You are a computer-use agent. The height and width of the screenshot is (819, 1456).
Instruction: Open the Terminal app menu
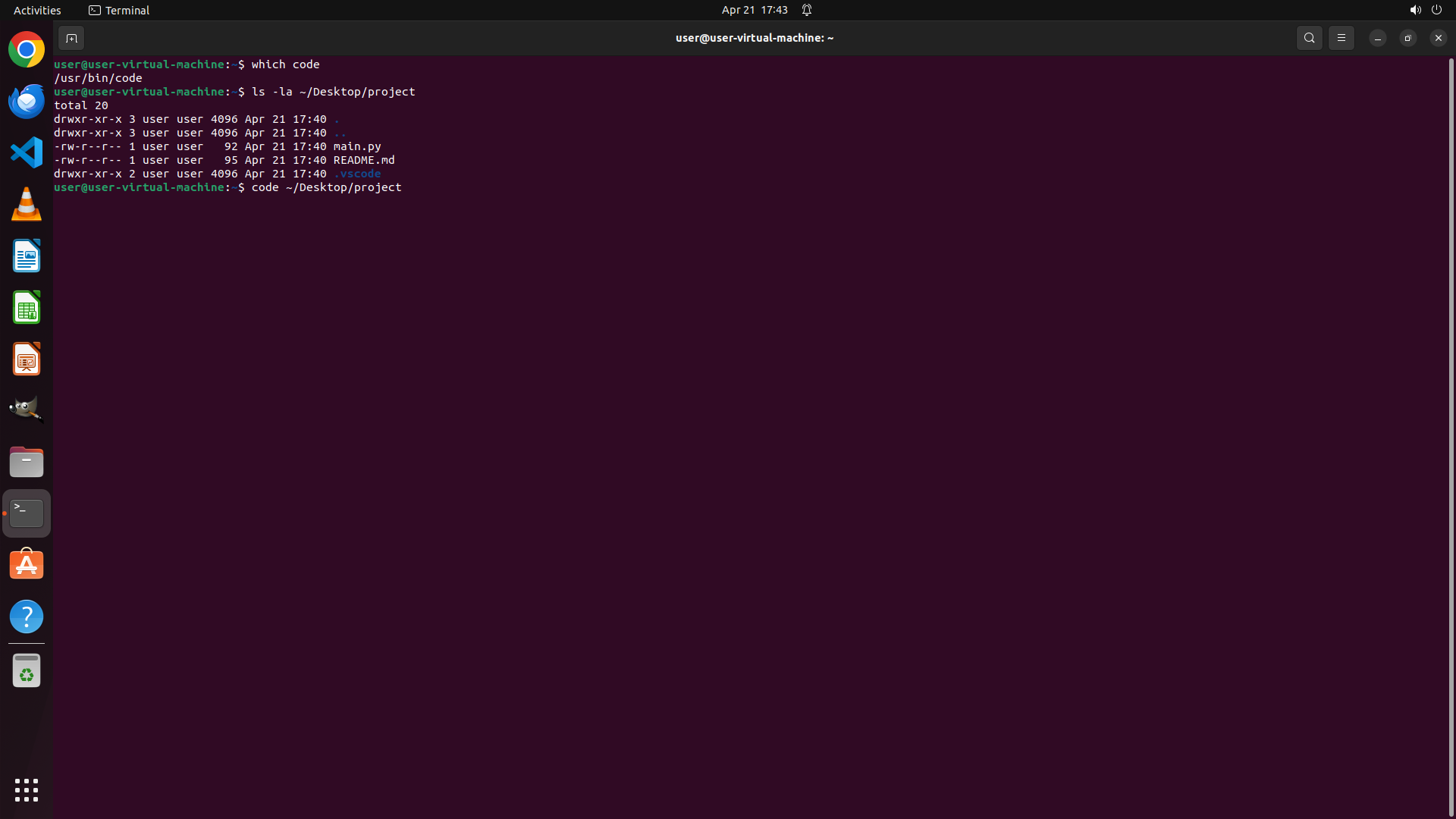(119, 10)
